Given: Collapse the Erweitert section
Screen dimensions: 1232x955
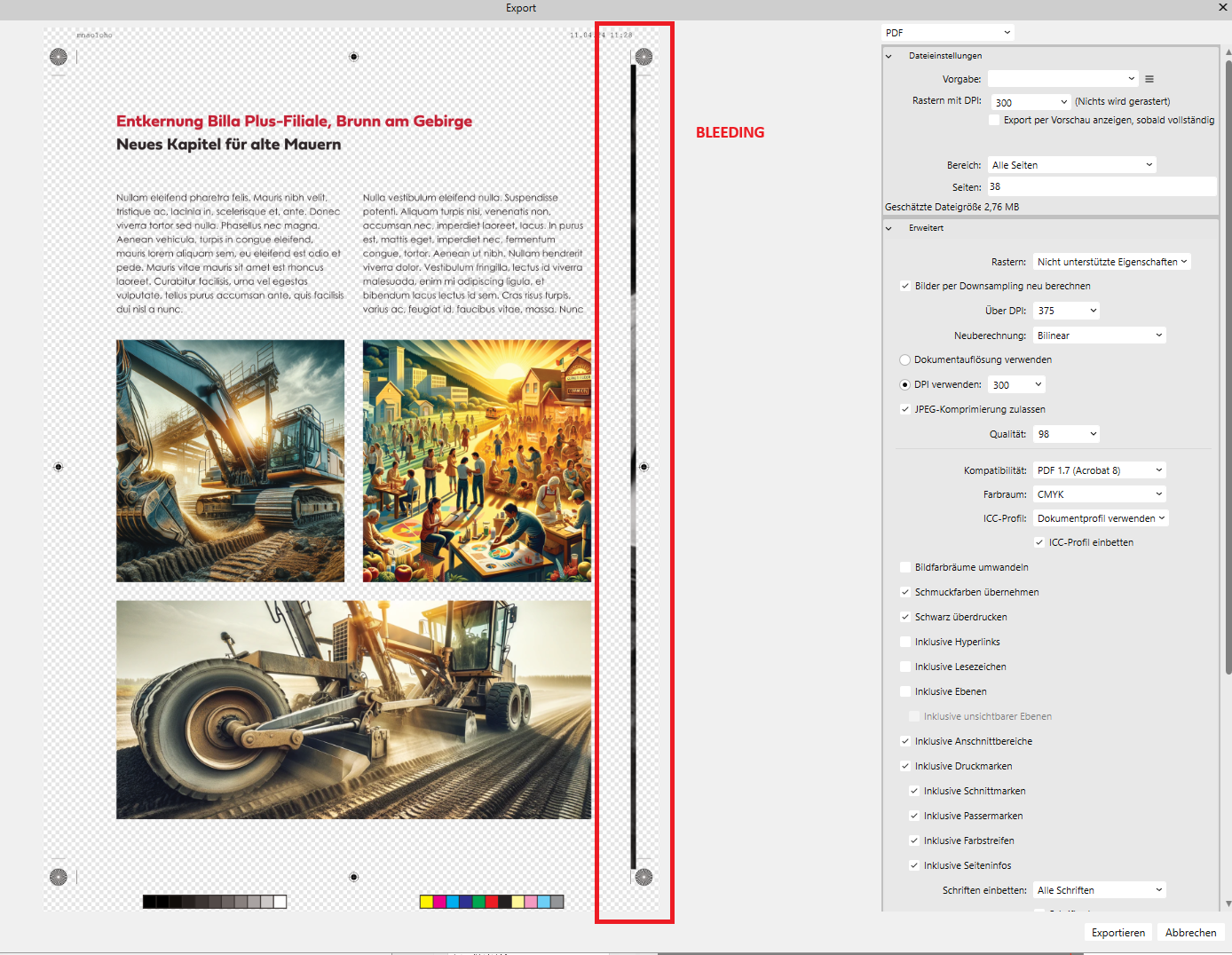Looking at the screenshot, I should 888,228.
